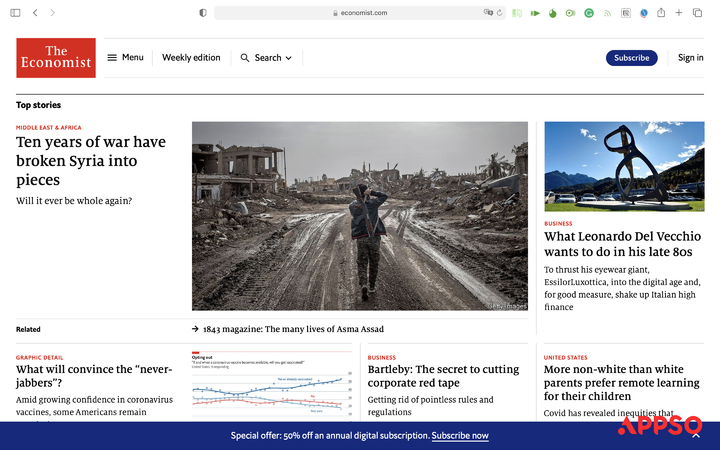Viewport: 720px width, 450px height.
Task: Open the Opting out vaccine chart thumbnail
Action: [272, 384]
